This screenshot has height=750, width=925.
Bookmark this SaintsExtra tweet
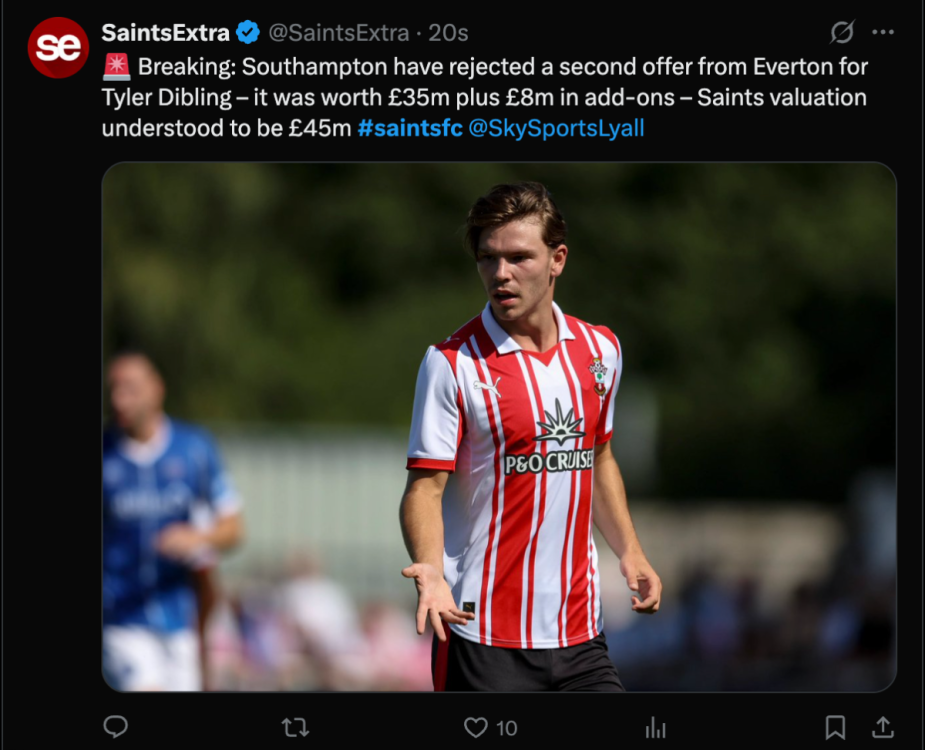tap(835, 727)
